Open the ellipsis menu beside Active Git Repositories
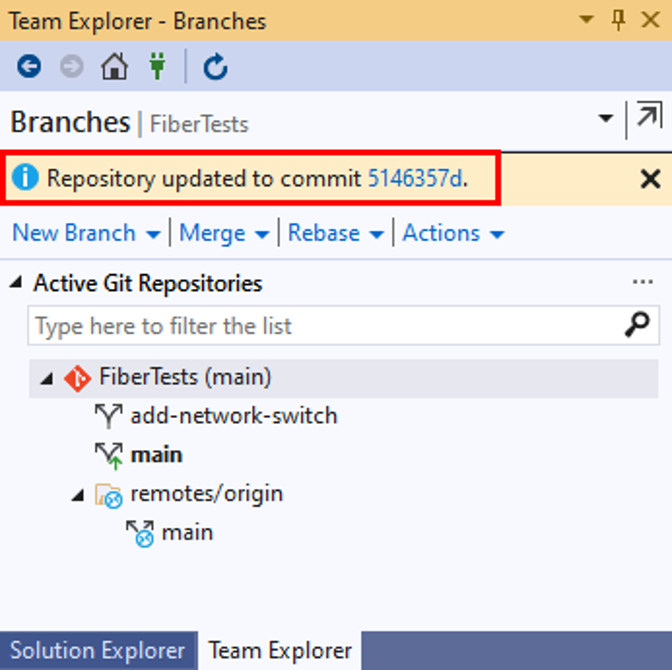672x670 pixels. pyautogui.click(x=642, y=282)
